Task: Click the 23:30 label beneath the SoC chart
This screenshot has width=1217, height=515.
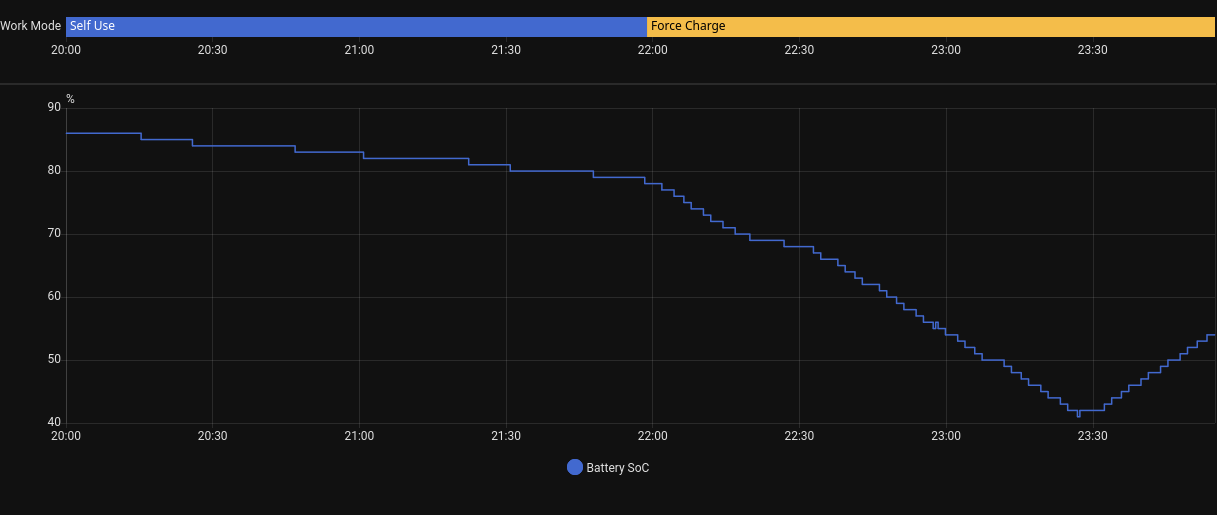Action: [x=1092, y=436]
